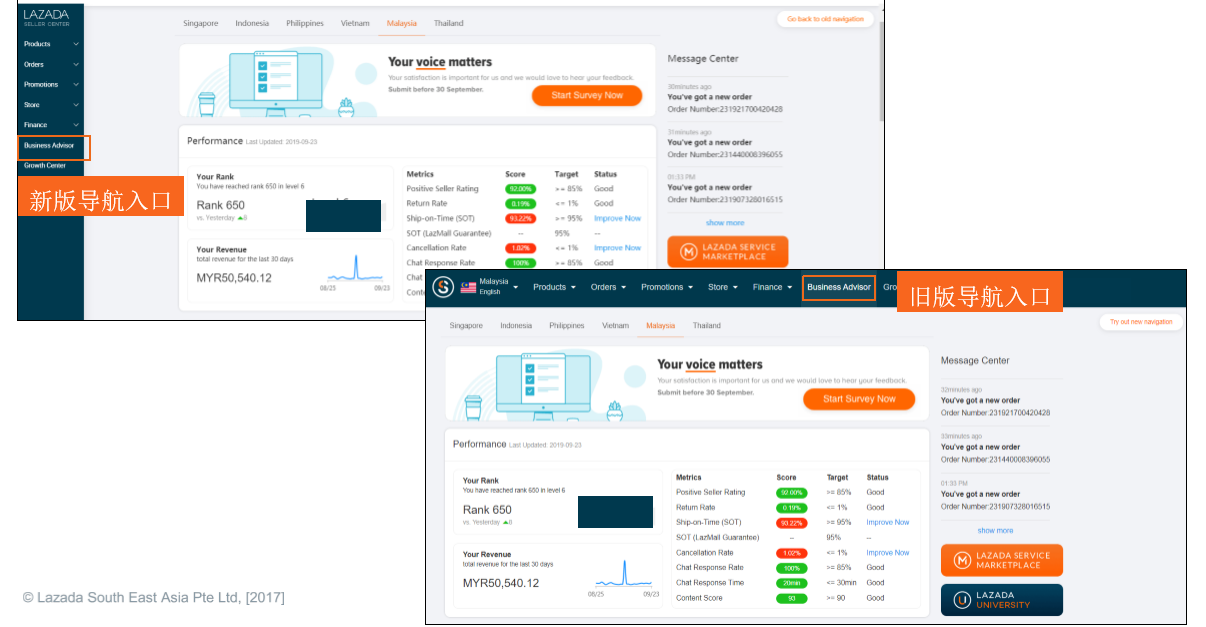The image size is (1206, 627).
Task: Click the M icon on the old-navigation window's Service Marketplace banner
Action: pyautogui.click(x=961, y=560)
